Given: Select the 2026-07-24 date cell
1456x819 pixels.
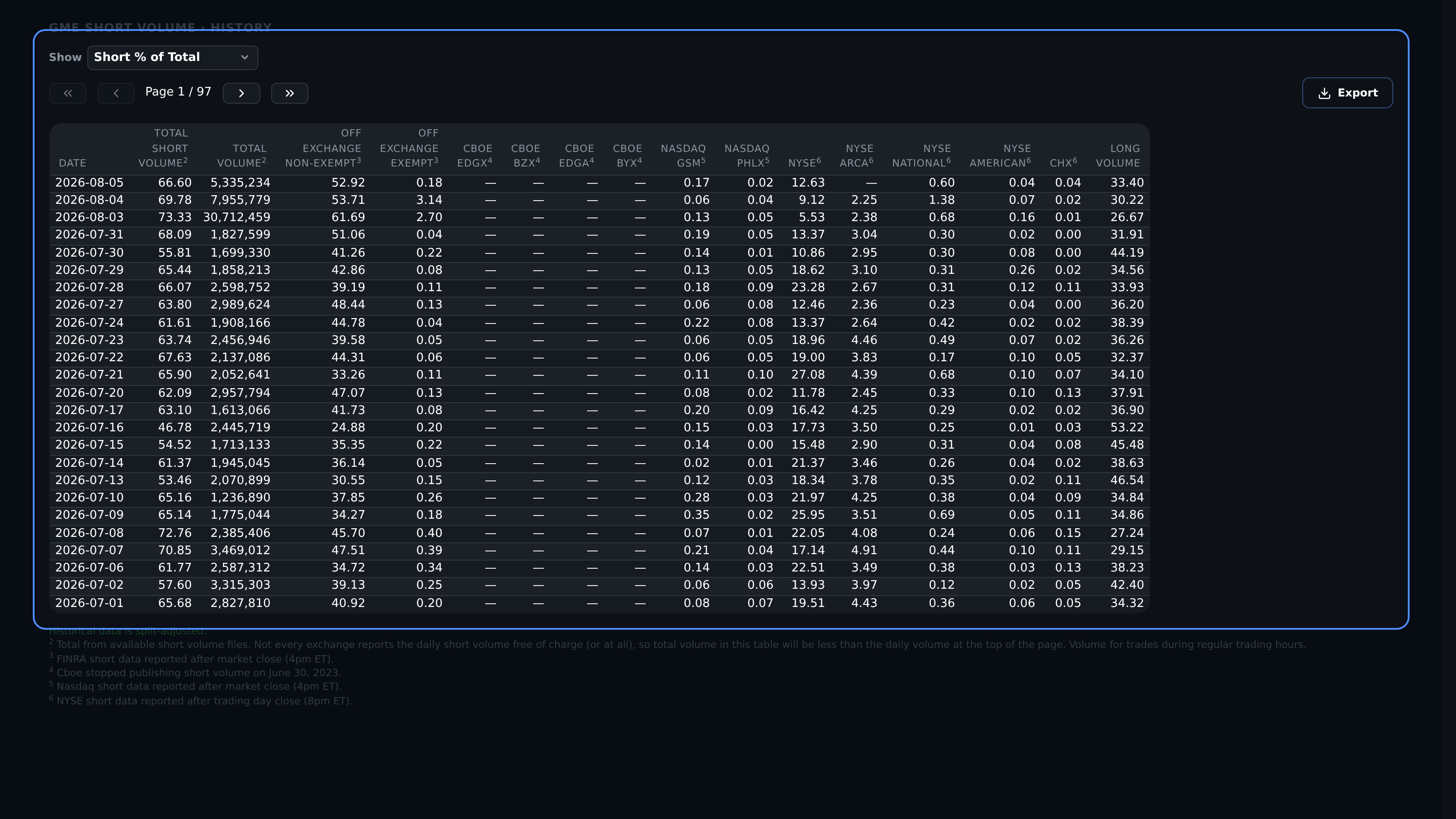Looking at the screenshot, I should click(x=89, y=323).
